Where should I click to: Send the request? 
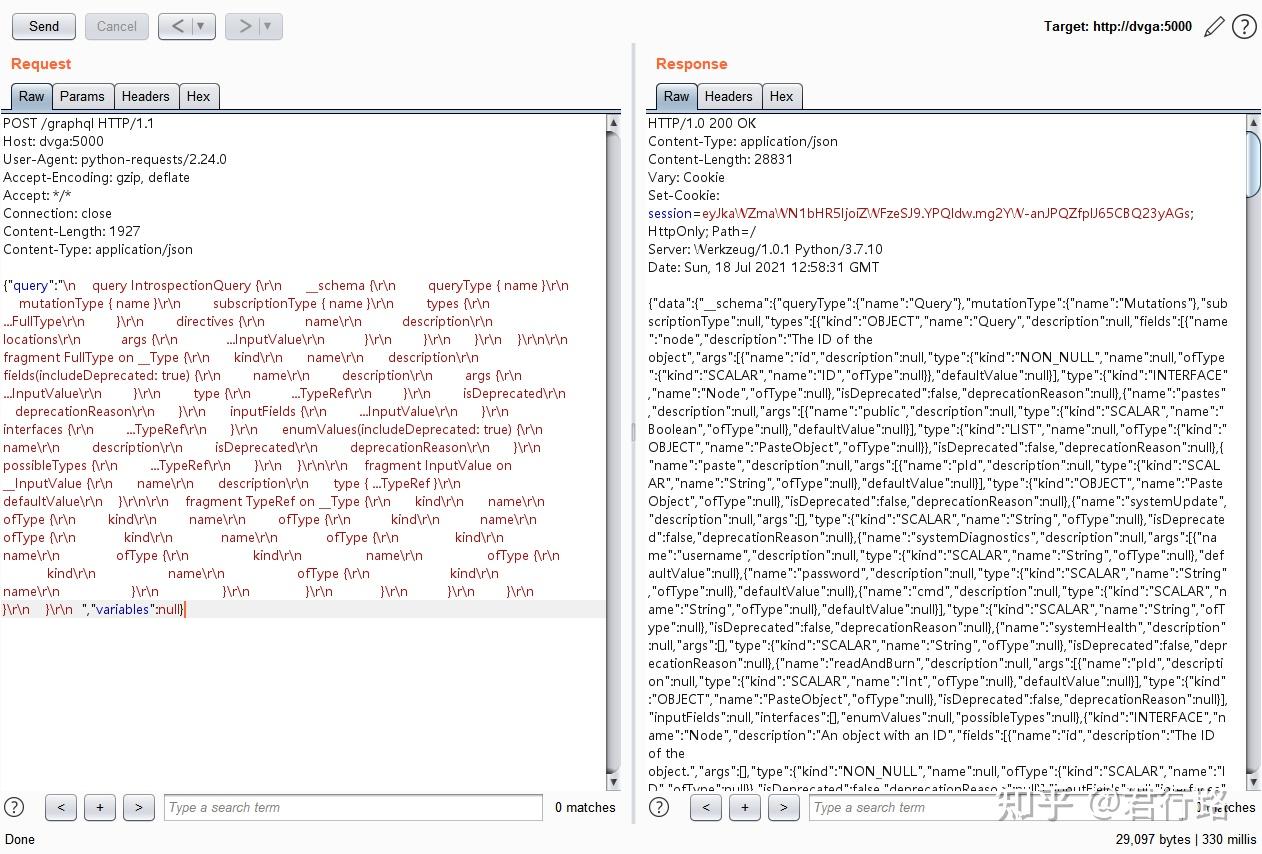click(44, 27)
